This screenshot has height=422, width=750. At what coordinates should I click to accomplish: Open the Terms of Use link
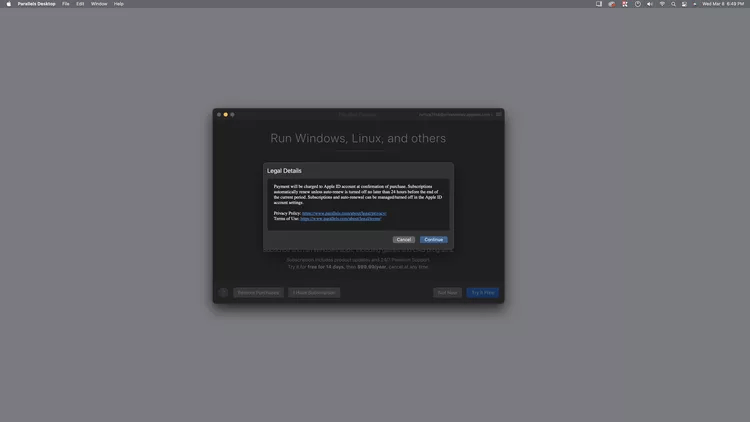click(341, 219)
